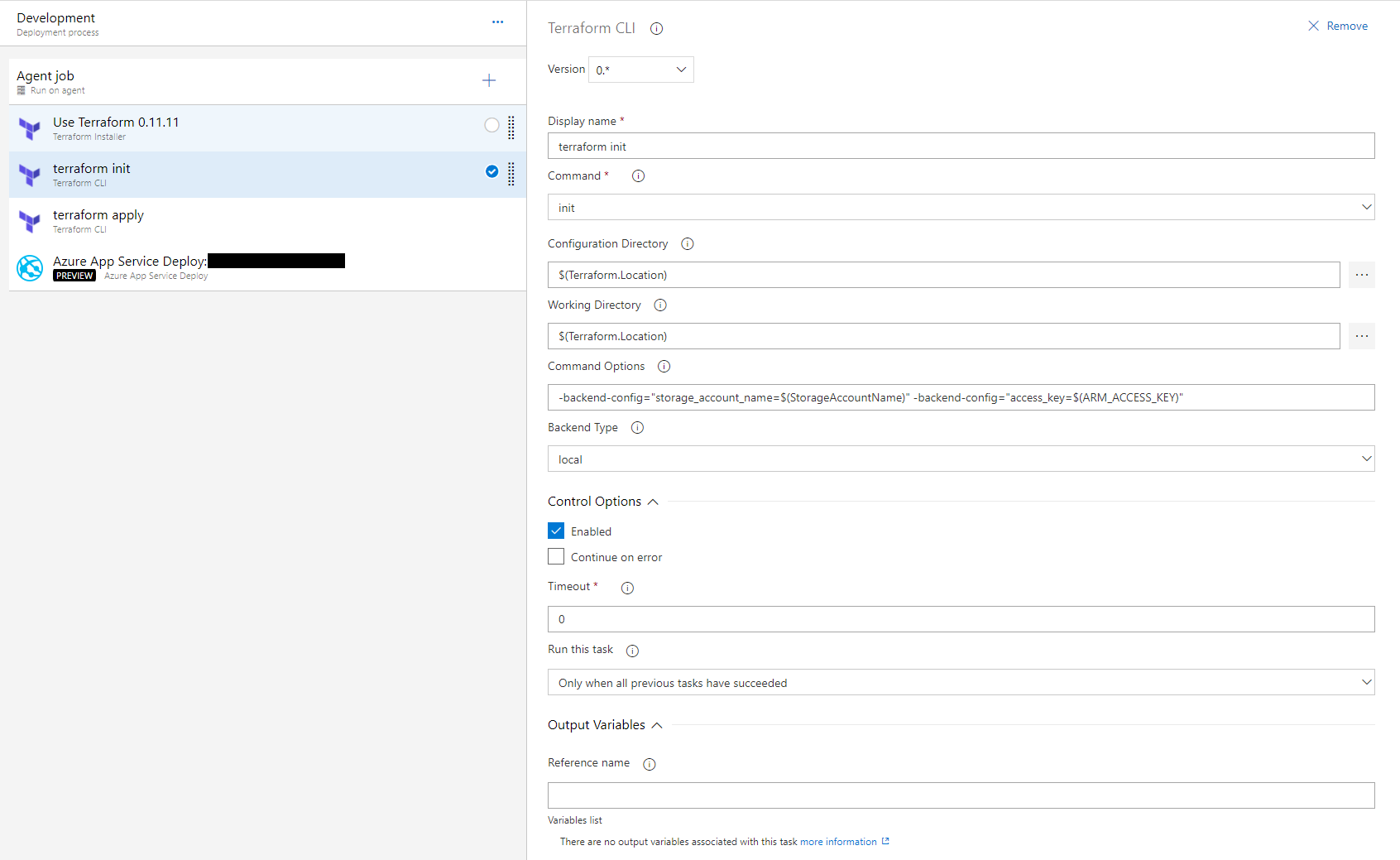Click the Terraform icon of terraform apply task
1400x860 pixels.
tap(30, 221)
